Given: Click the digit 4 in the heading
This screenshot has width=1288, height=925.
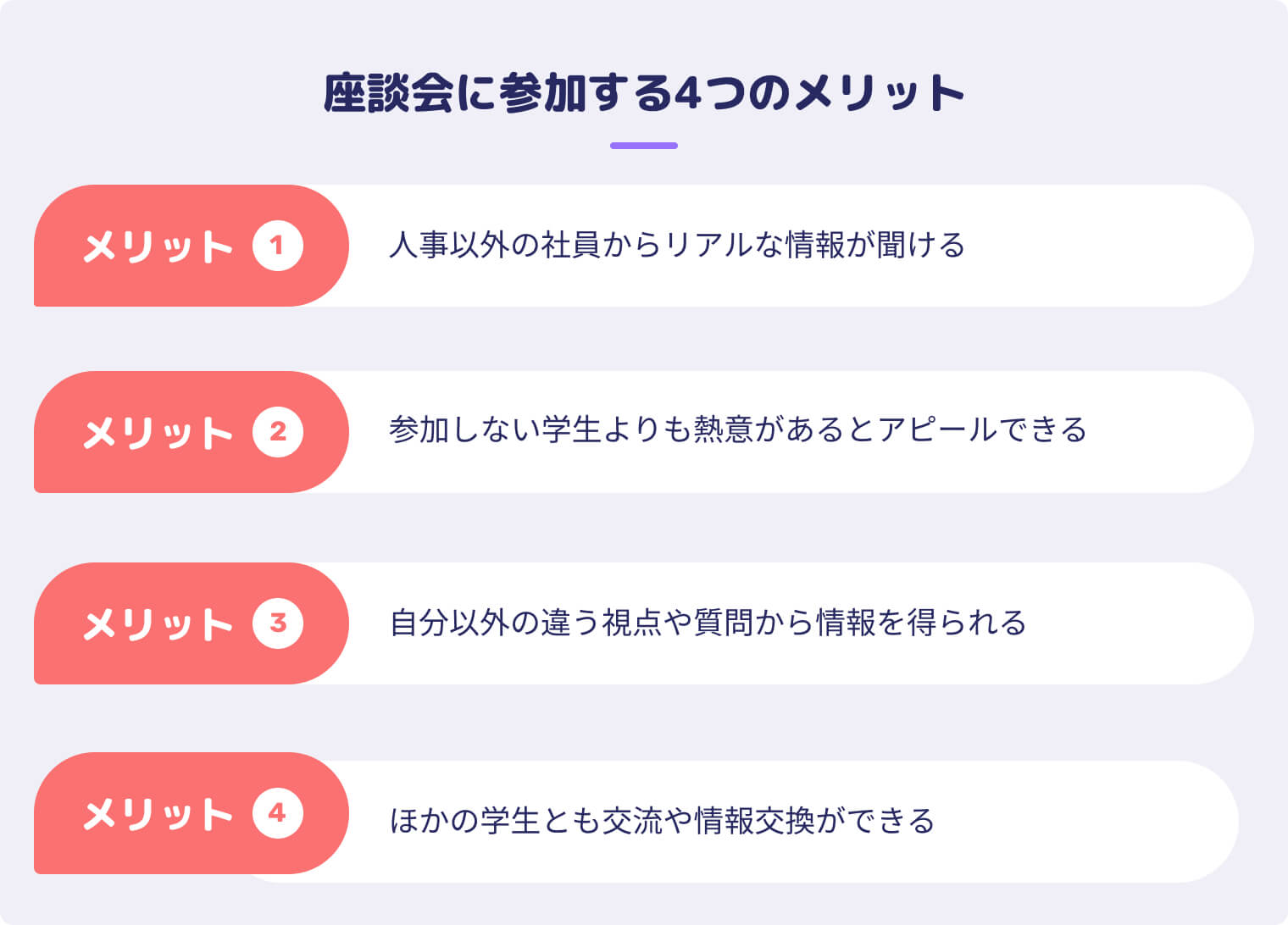Looking at the screenshot, I should pos(687,94).
